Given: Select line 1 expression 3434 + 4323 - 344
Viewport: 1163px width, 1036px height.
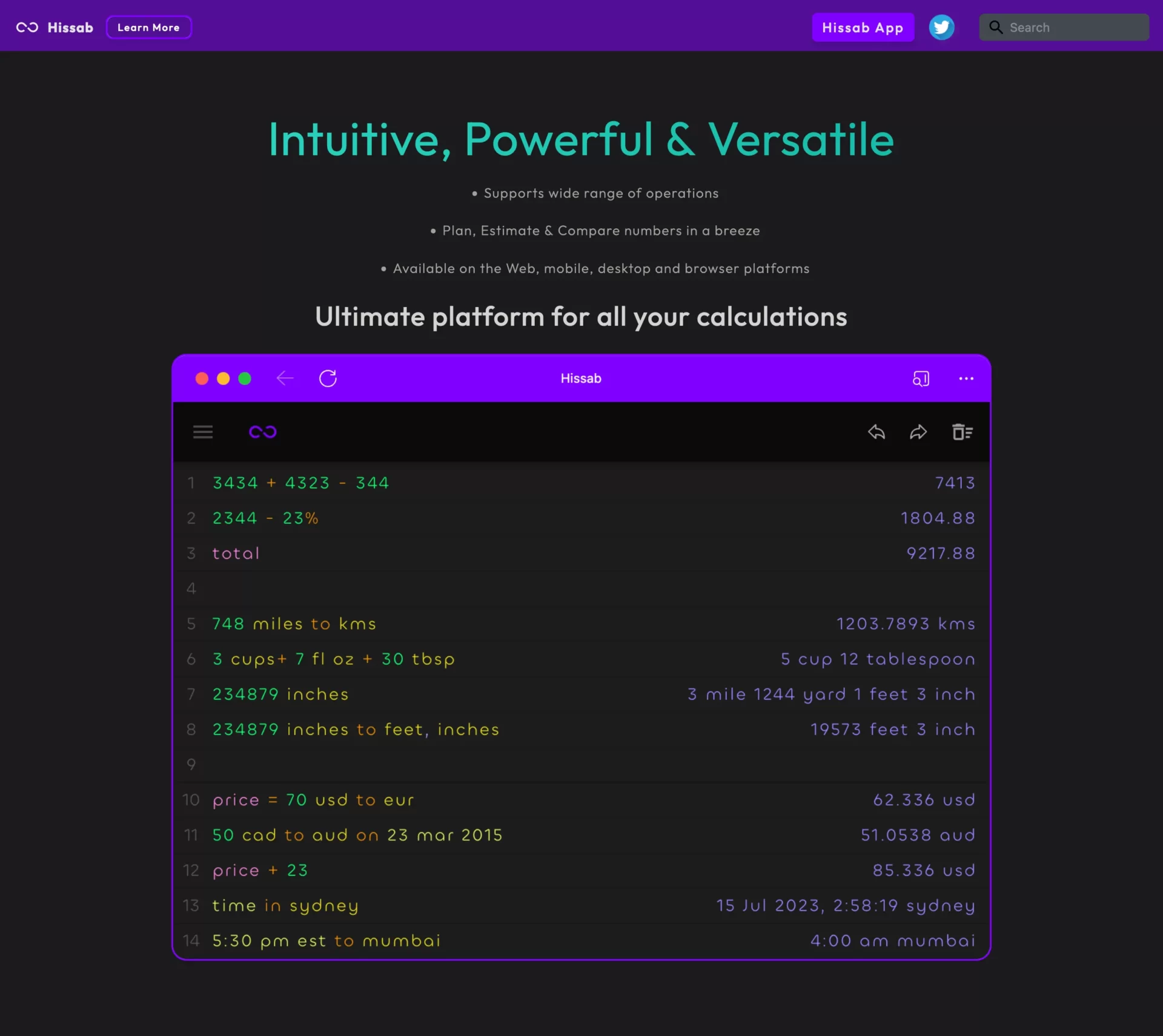Looking at the screenshot, I should coord(300,483).
